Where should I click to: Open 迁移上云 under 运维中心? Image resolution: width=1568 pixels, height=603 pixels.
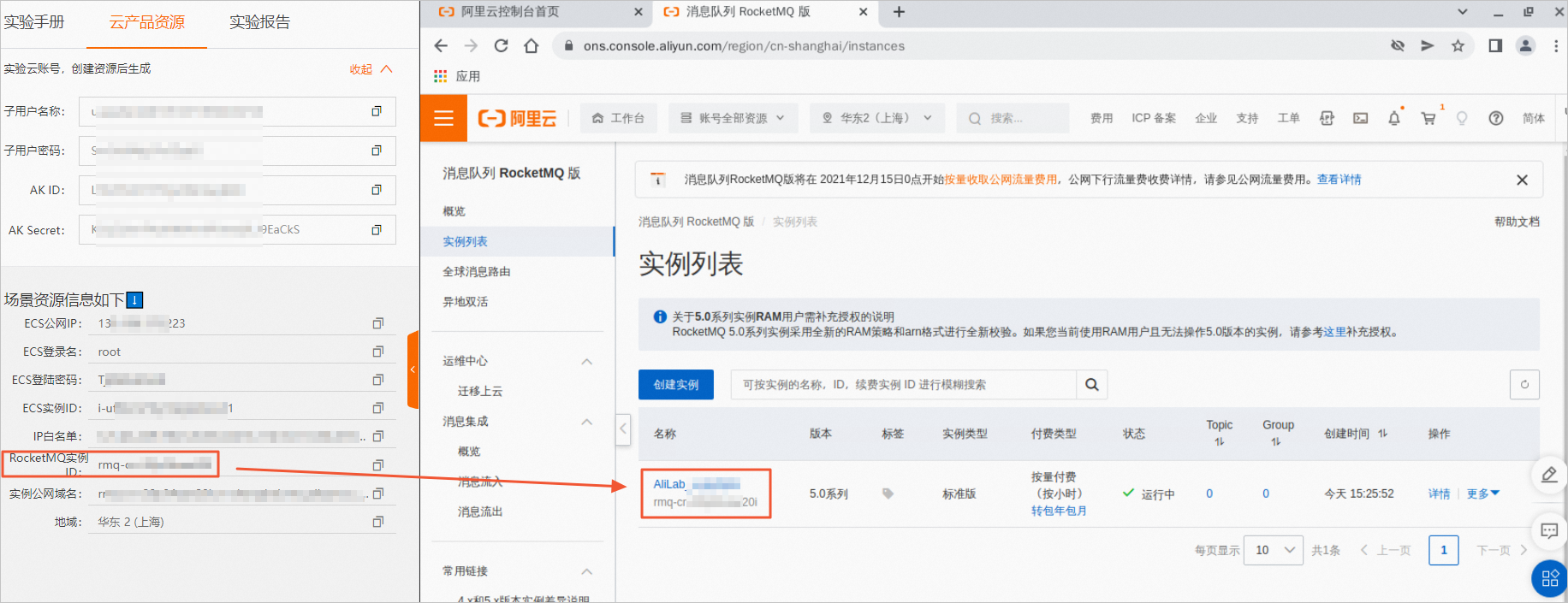coord(480,391)
